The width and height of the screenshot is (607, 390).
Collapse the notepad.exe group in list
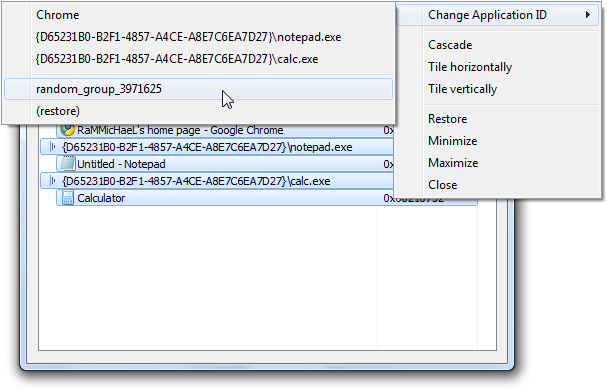[53, 147]
